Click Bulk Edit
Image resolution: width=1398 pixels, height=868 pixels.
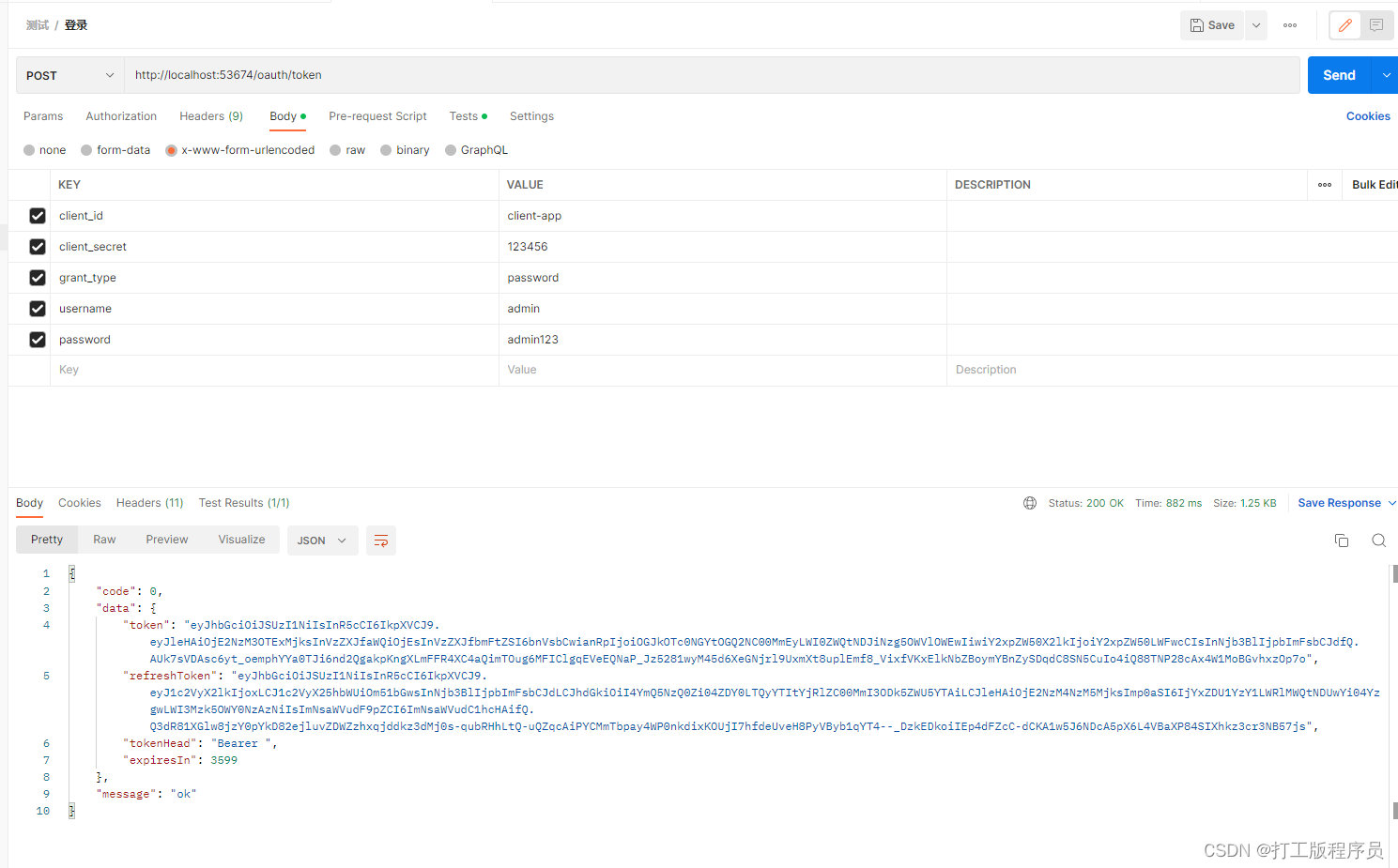1375,185
